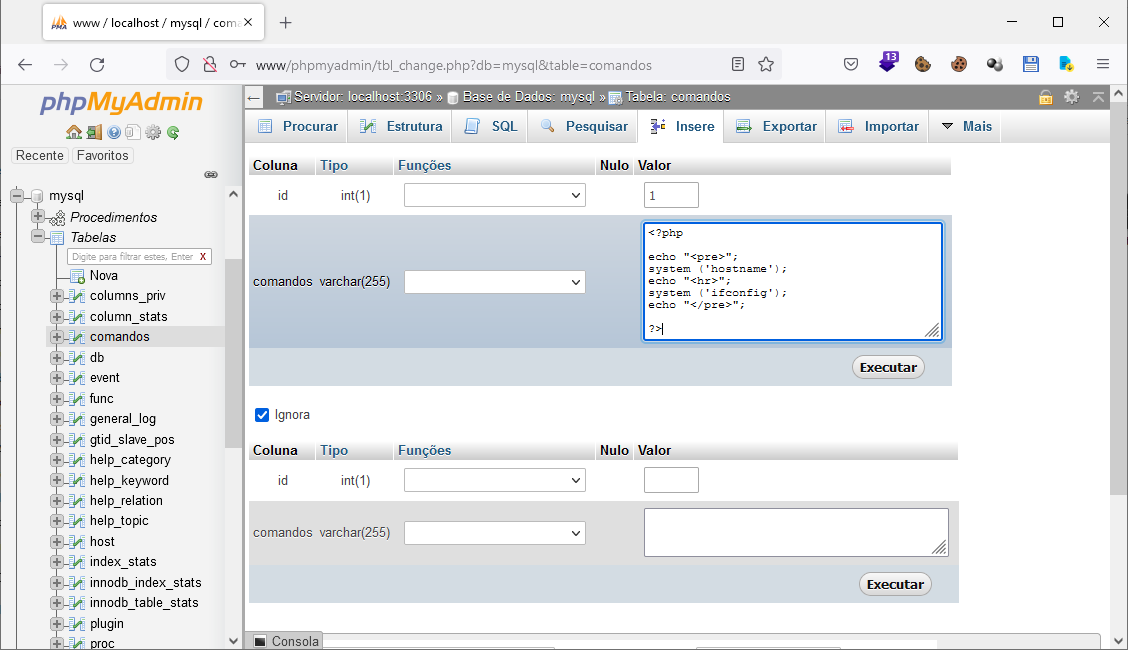The height and width of the screenshot is (650, 1128).
Task: Open a new browser tab
Action: 286,22
